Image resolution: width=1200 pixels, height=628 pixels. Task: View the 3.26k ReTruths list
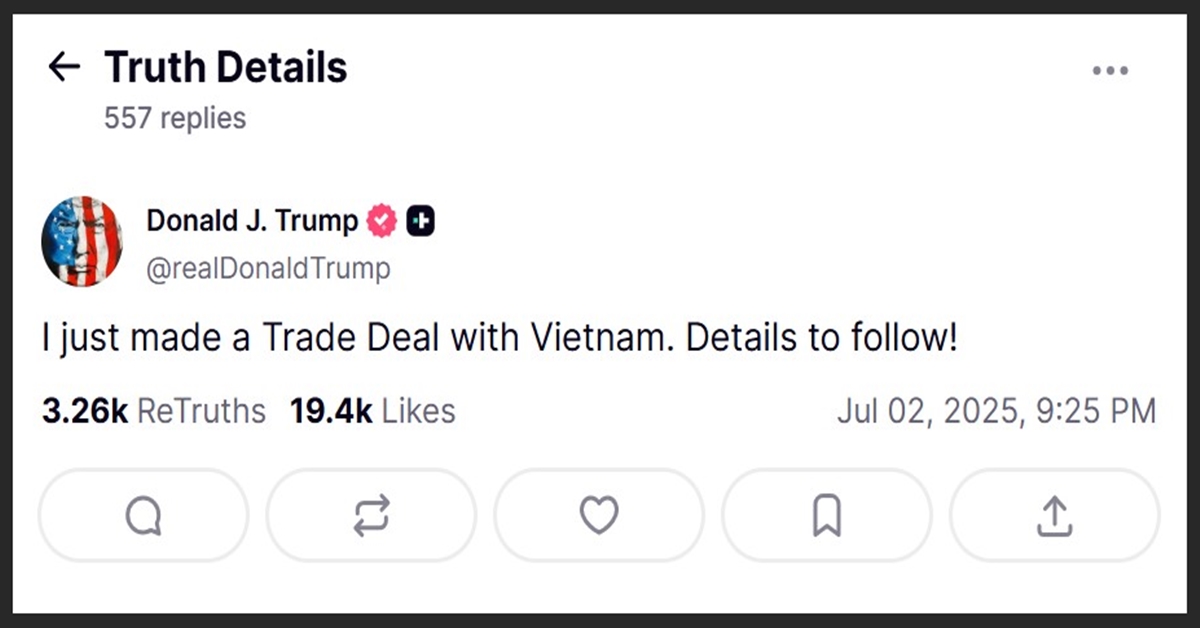(x=154, y=411)
